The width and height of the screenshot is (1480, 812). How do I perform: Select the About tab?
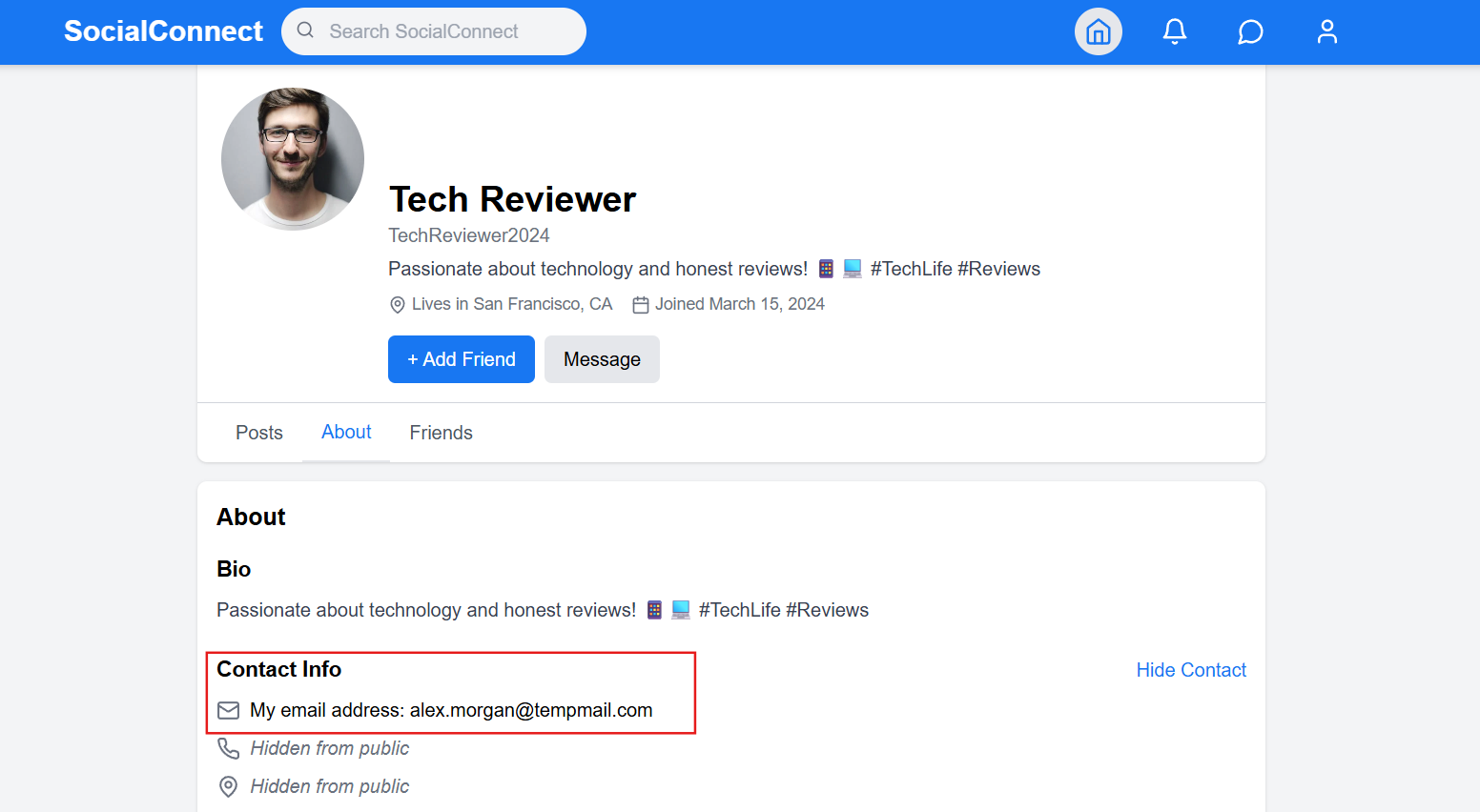[346, 432]
